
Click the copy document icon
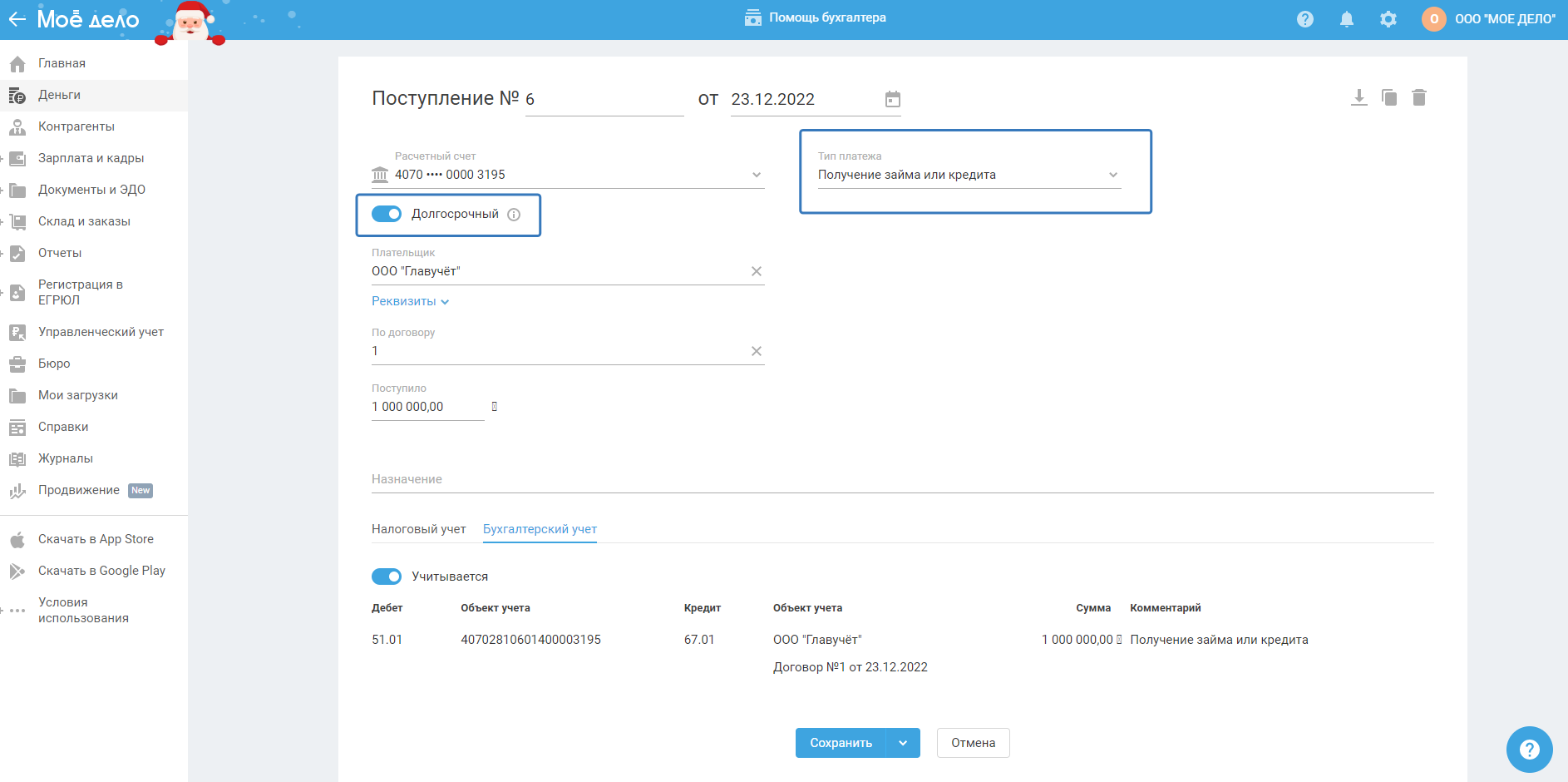(x=1388, y=97)
